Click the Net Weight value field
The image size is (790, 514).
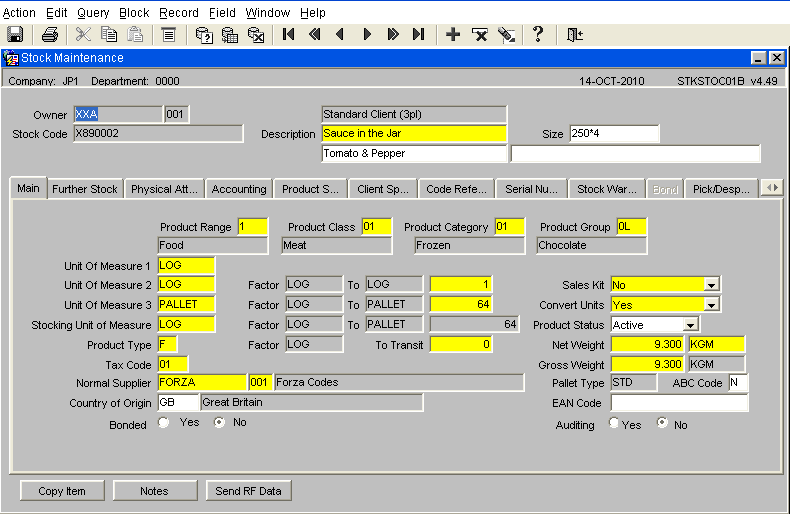pyautogui.click(x=647, y=344)
